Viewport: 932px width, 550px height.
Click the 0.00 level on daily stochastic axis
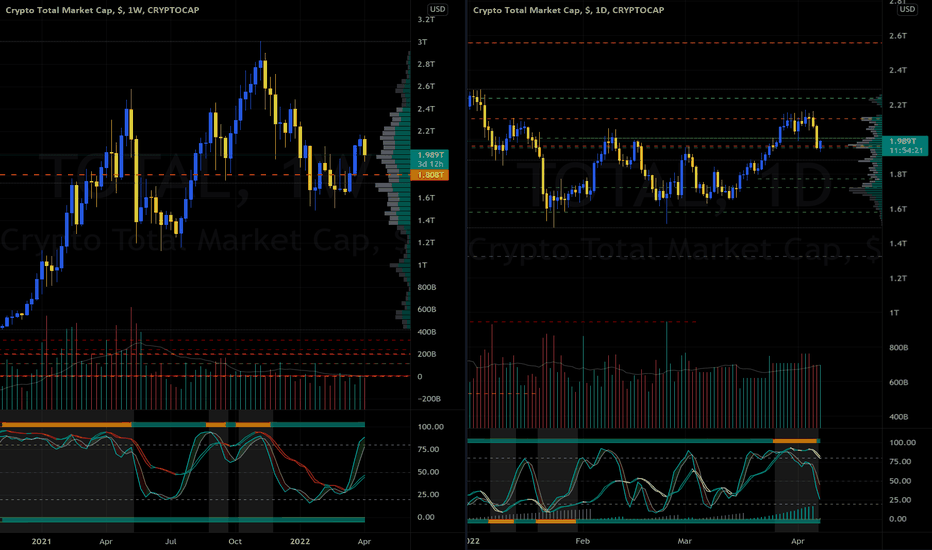tap(898, 519)
